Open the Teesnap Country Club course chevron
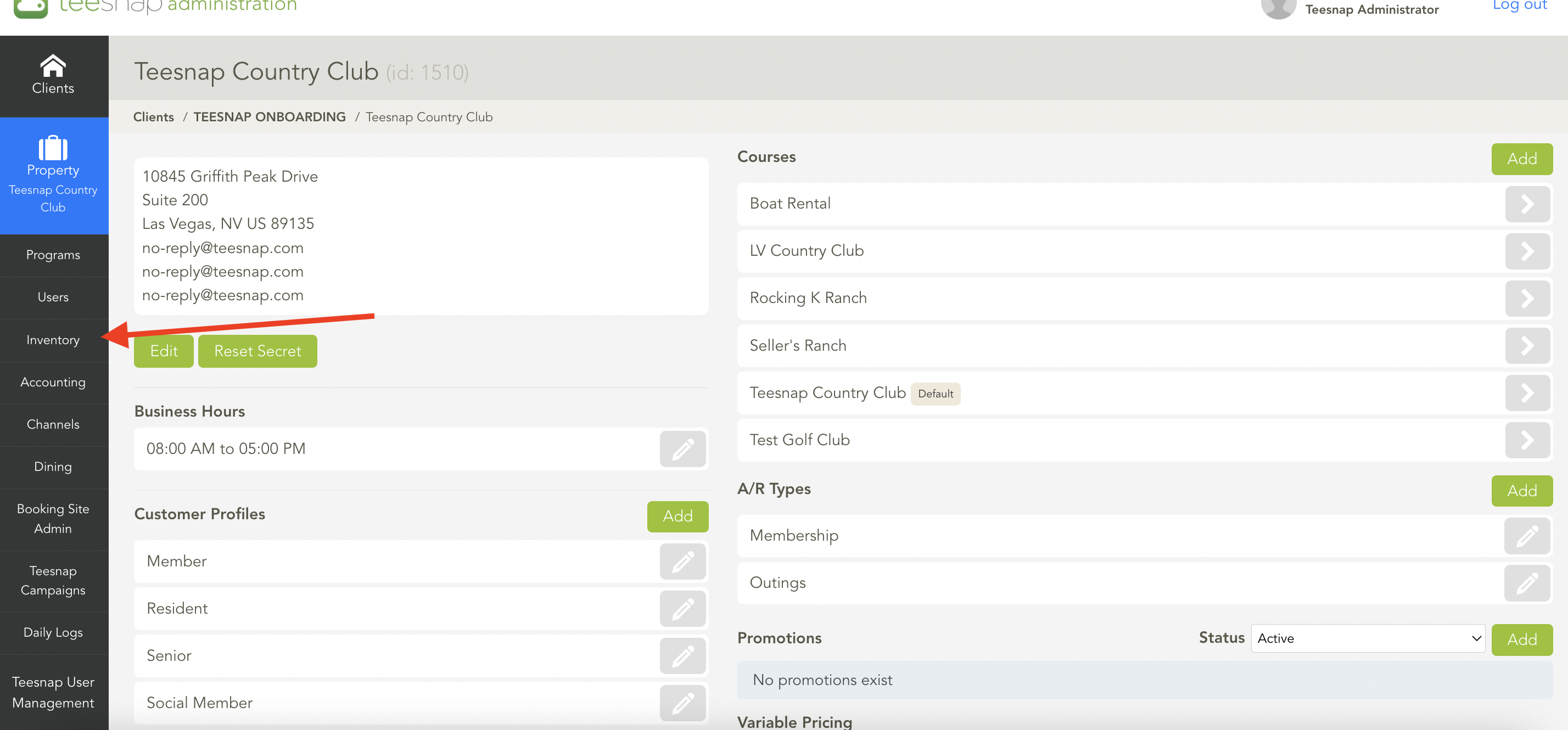The height and width of the screenshot is (730, 1568). [x=1527, y=393]
